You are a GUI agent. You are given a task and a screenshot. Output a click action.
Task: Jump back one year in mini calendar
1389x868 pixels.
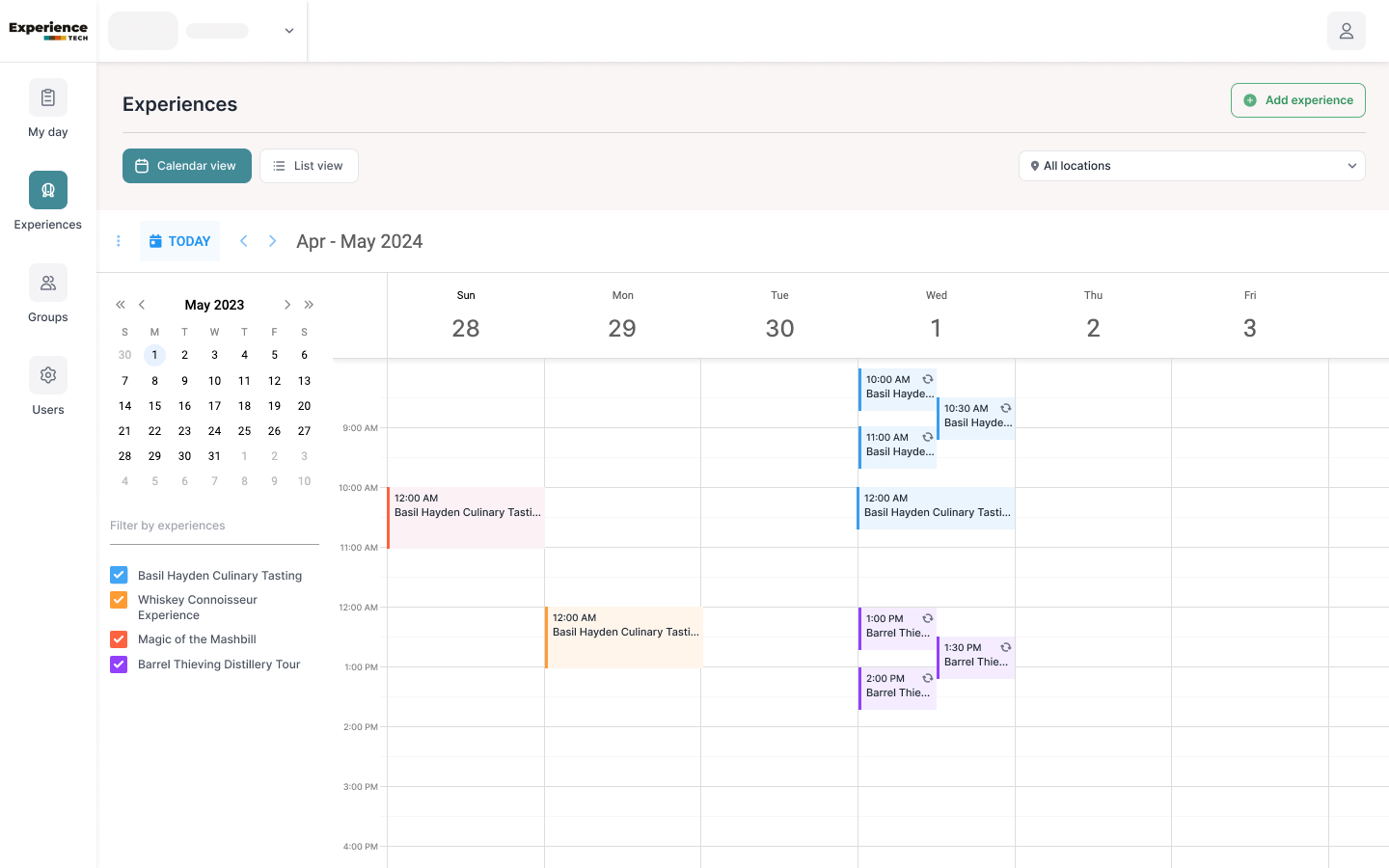pos(121,305)
